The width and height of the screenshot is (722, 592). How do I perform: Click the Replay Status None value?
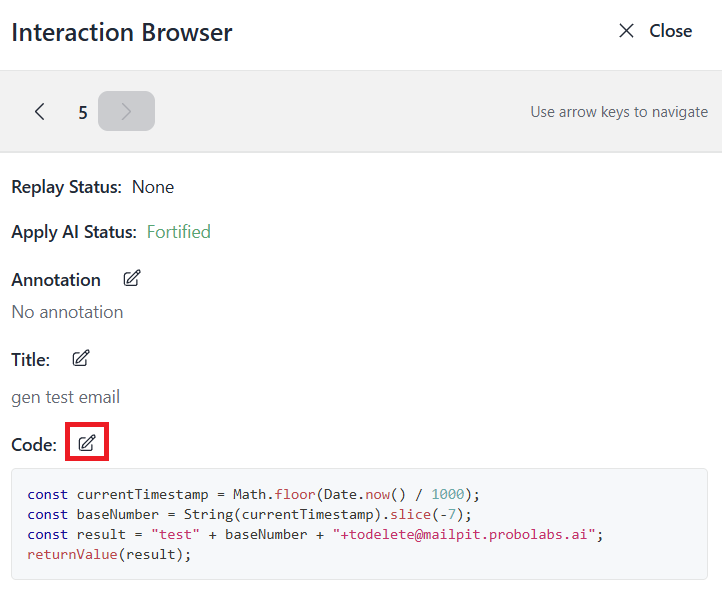coord(152,187)
